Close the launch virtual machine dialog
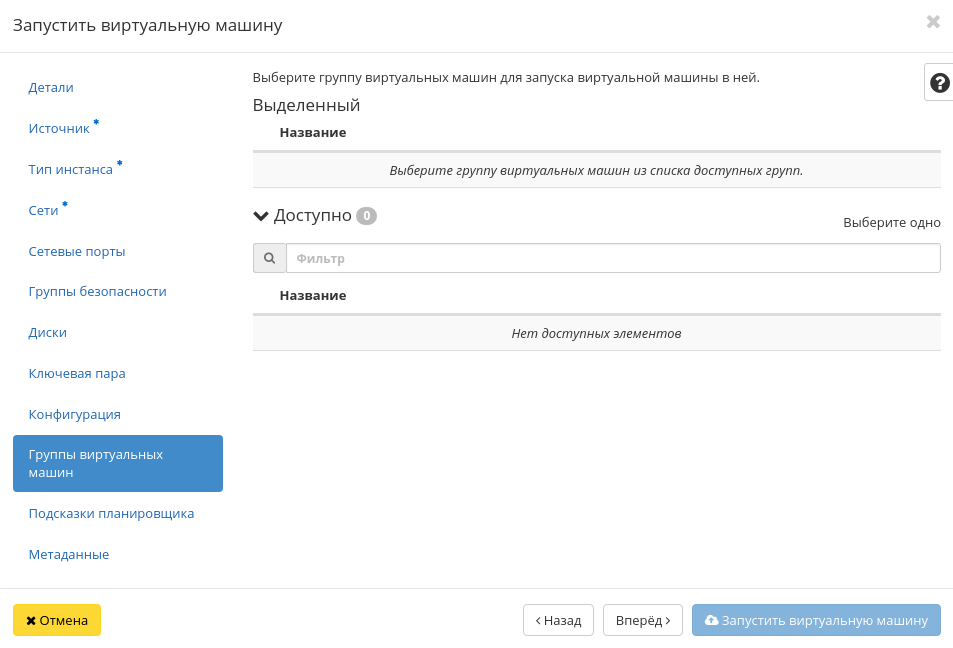Image resolution: width=953 pixels, height=648 pixels. (x=933, y=22)
